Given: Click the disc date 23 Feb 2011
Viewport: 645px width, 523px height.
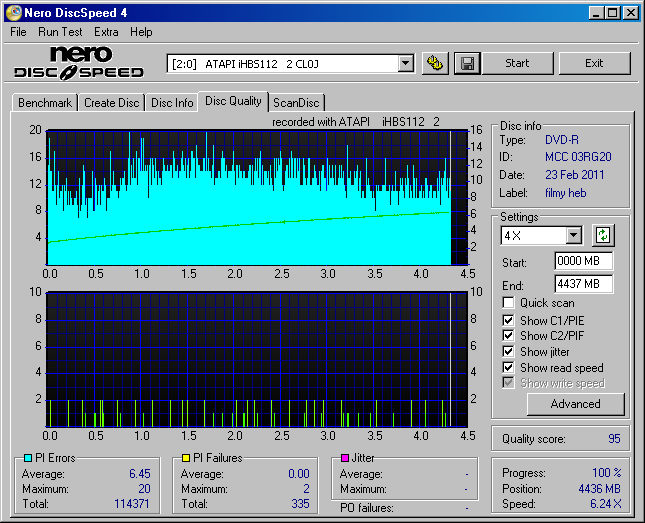Looking at the screenshot, I should pos(575,175).
